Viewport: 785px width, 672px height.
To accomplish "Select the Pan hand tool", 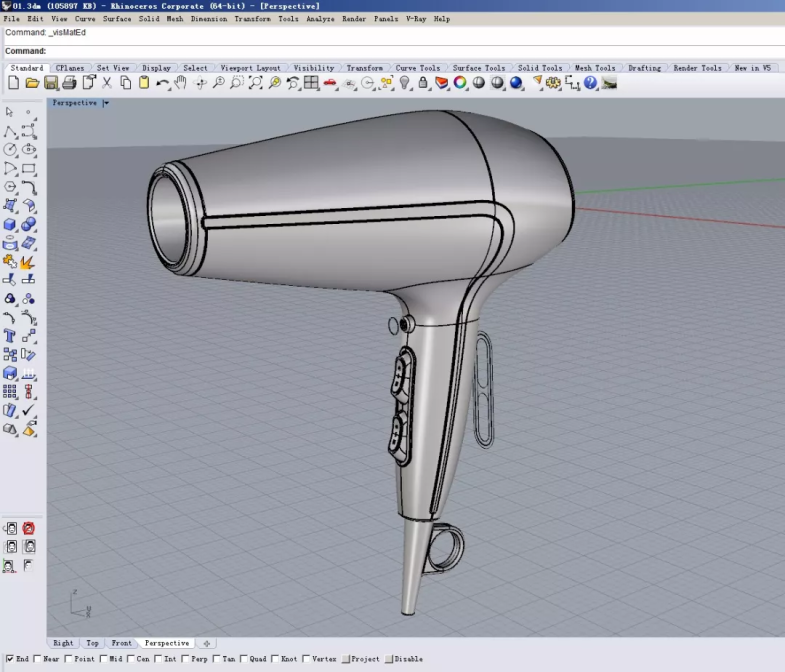I will [181, 83].
